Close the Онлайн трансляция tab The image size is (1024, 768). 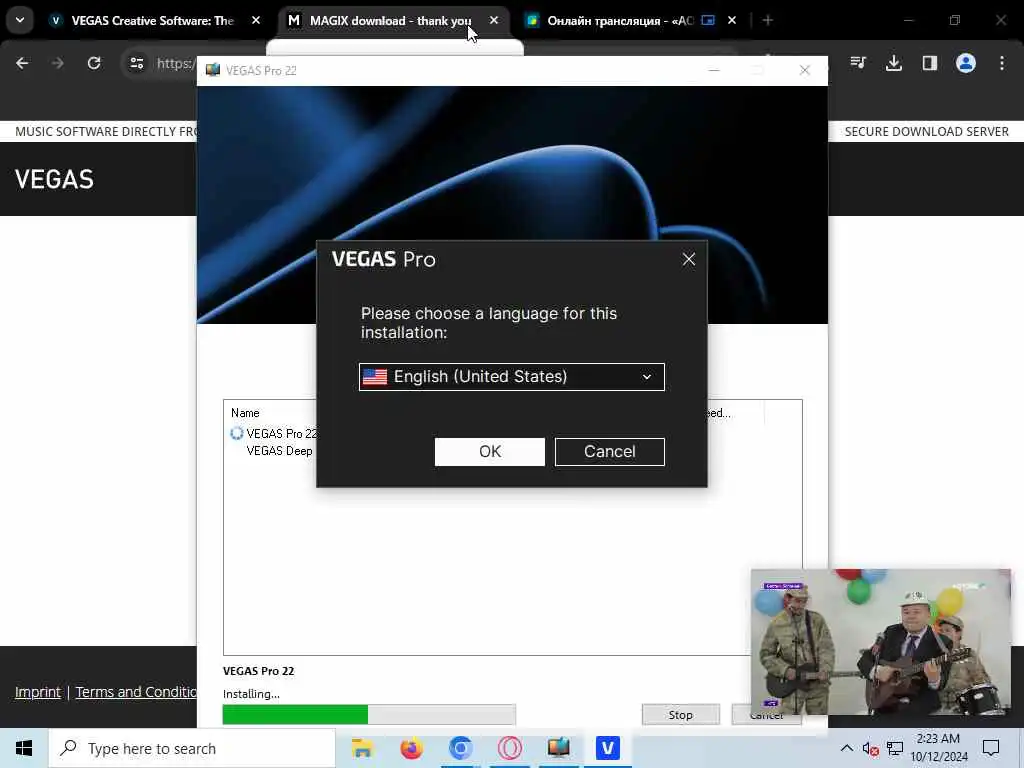point(732,21)
